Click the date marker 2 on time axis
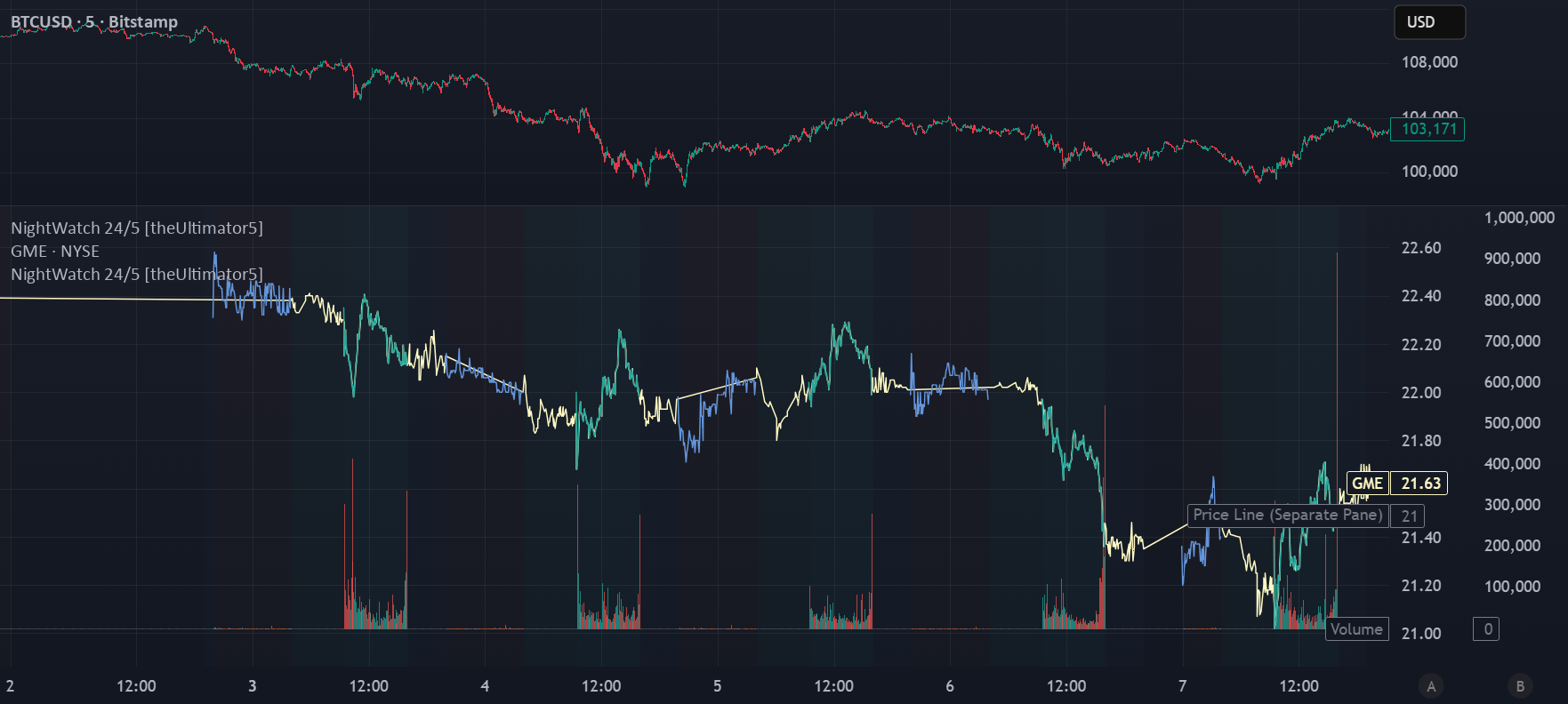Viewport: 1568px width, 704px height. (x=10, y=686)
